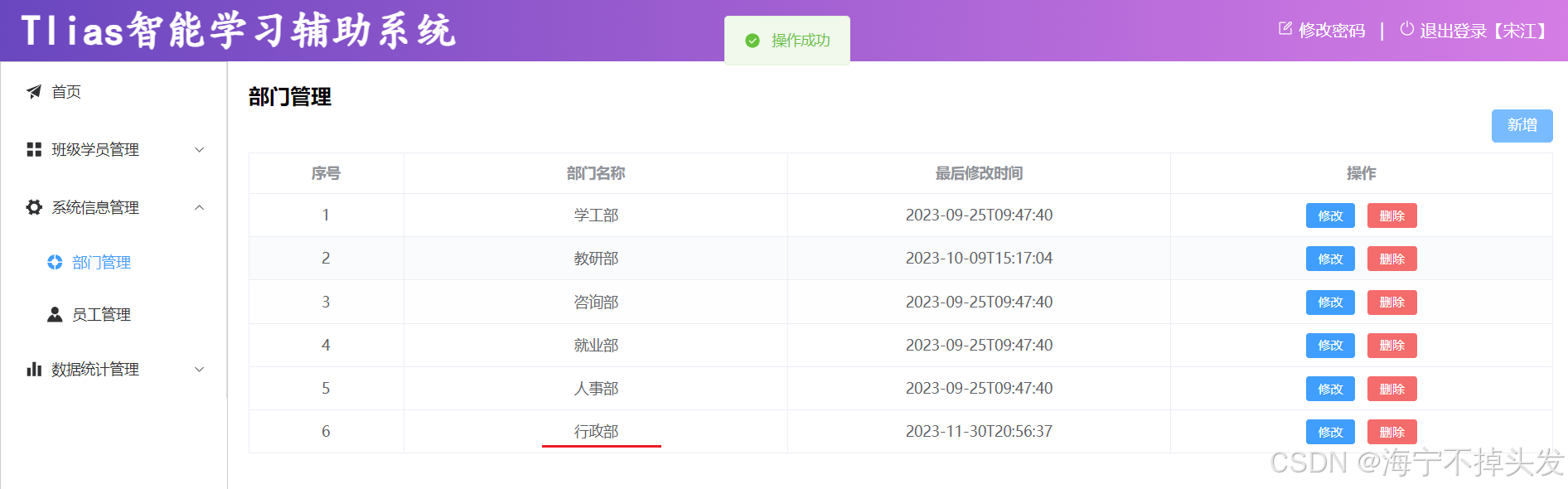Viewport: 1568px width, 489px height.
Task: Click the 操作 column header
Action: coord(1361,173)
